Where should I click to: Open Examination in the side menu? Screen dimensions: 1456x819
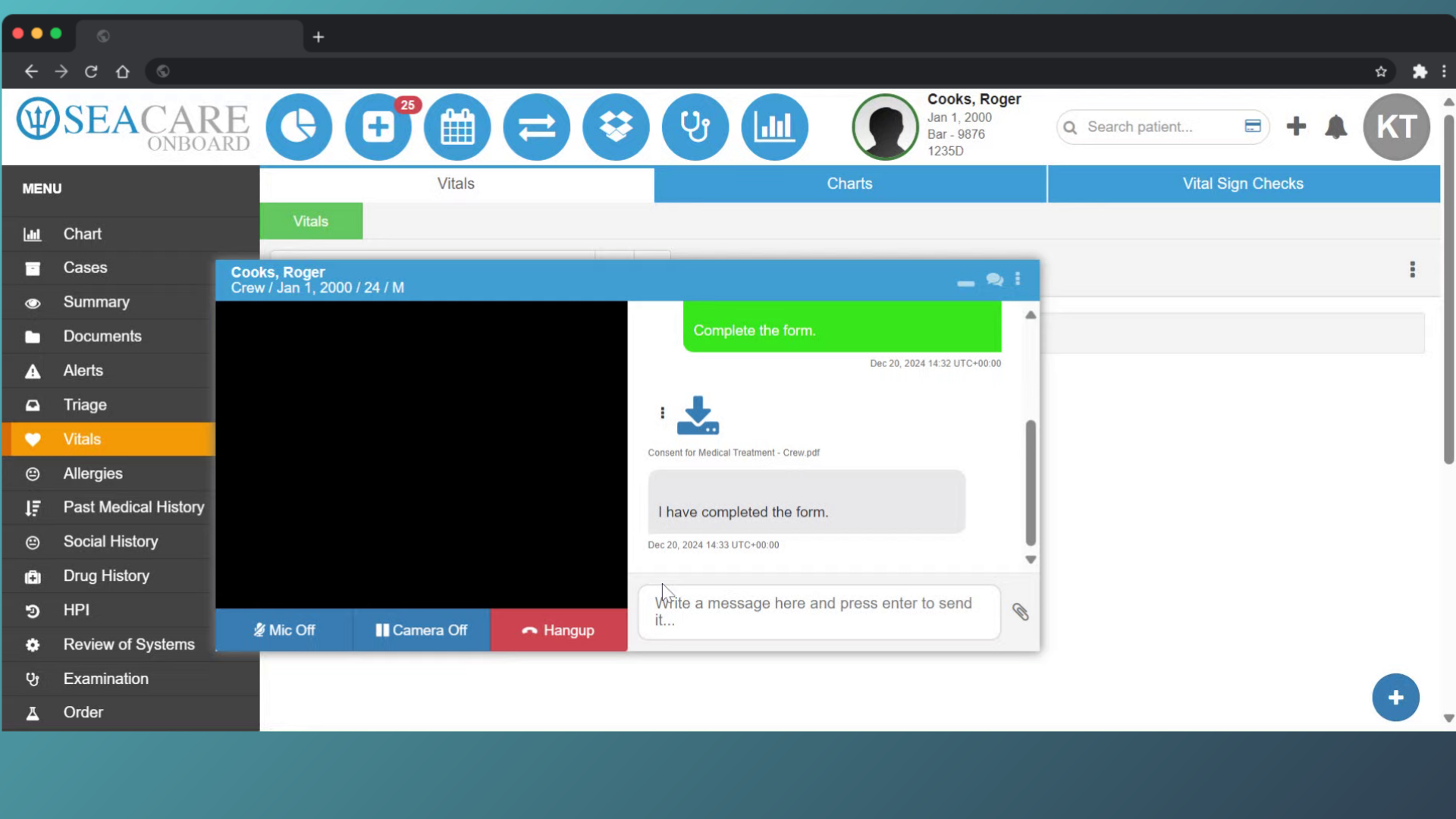coord(130,679)
